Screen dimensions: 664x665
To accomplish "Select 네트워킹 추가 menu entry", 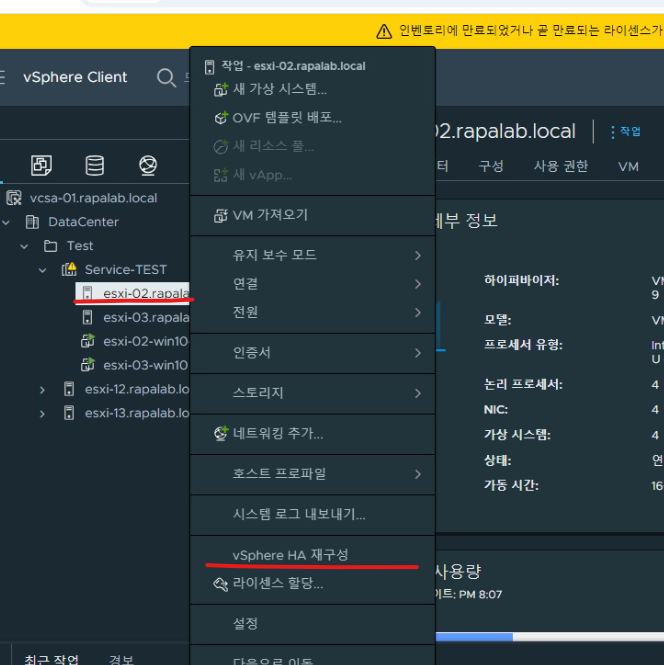I will (313, 433).
